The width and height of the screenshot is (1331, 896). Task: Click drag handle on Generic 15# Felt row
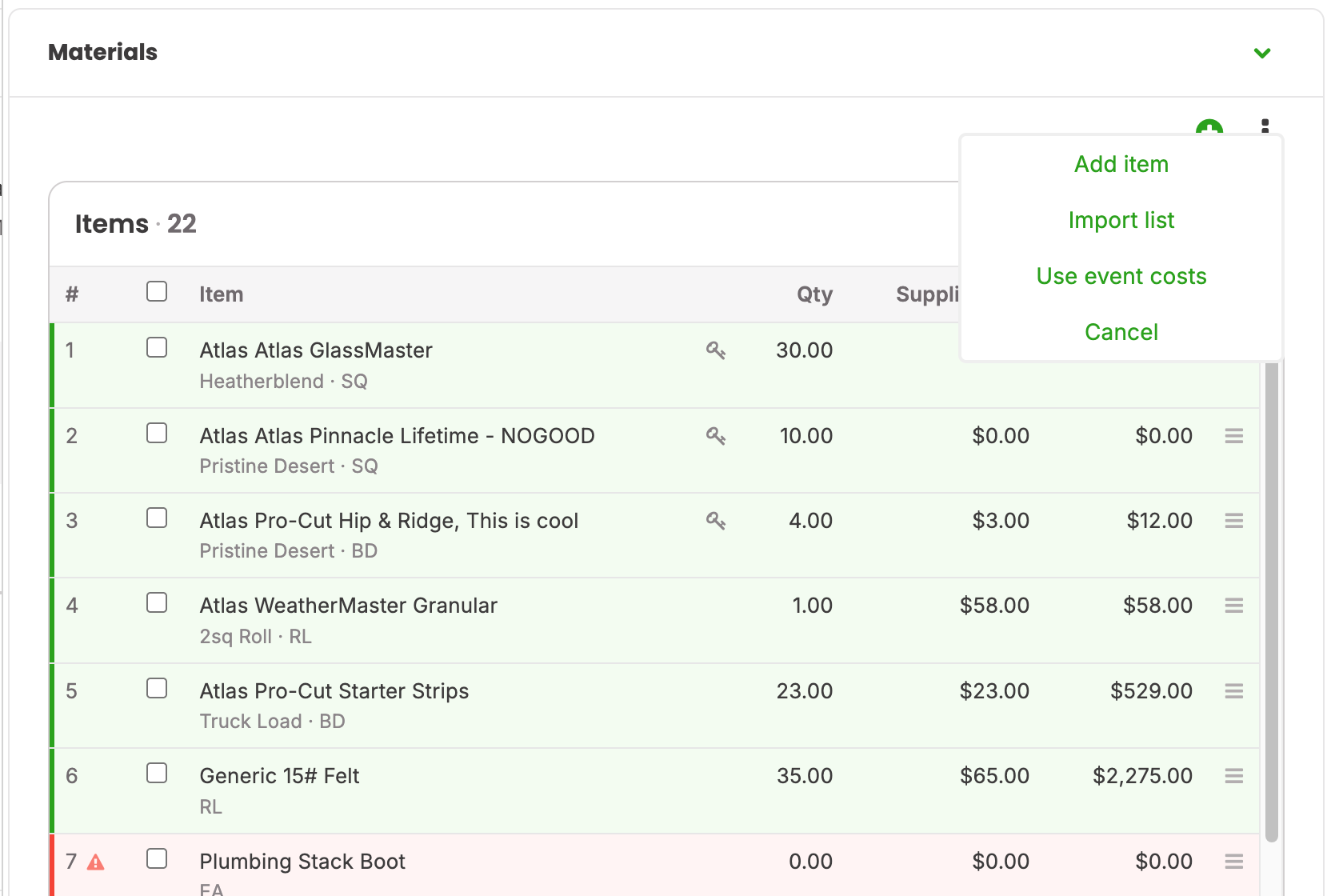pos(1234,776)
